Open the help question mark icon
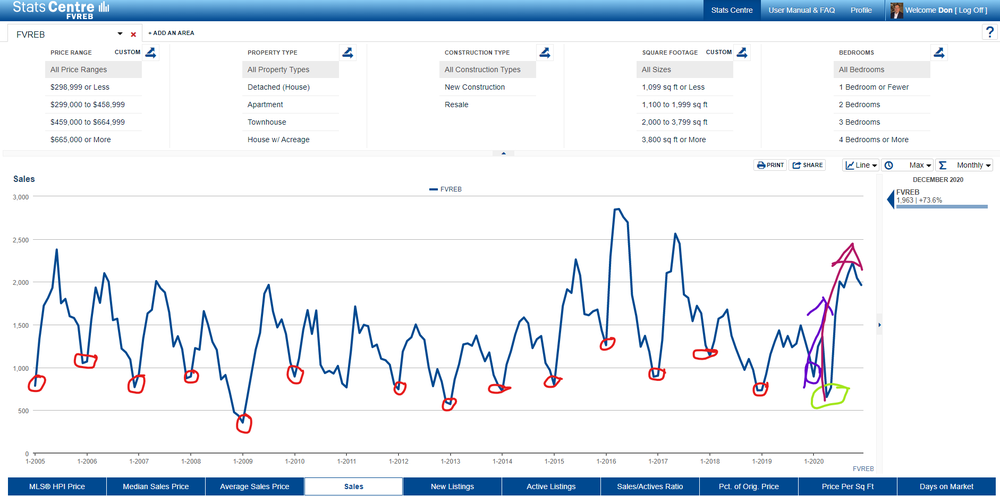 point(990,33)
